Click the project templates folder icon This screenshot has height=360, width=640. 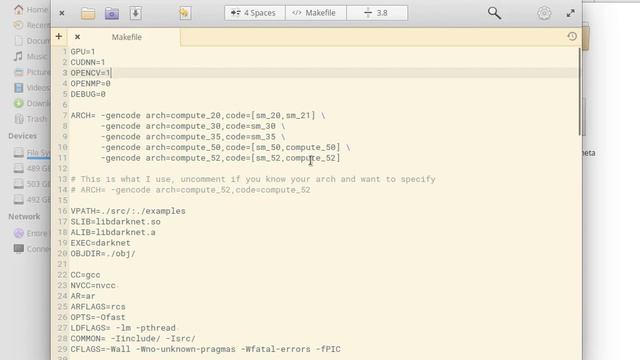pos(112,13)
